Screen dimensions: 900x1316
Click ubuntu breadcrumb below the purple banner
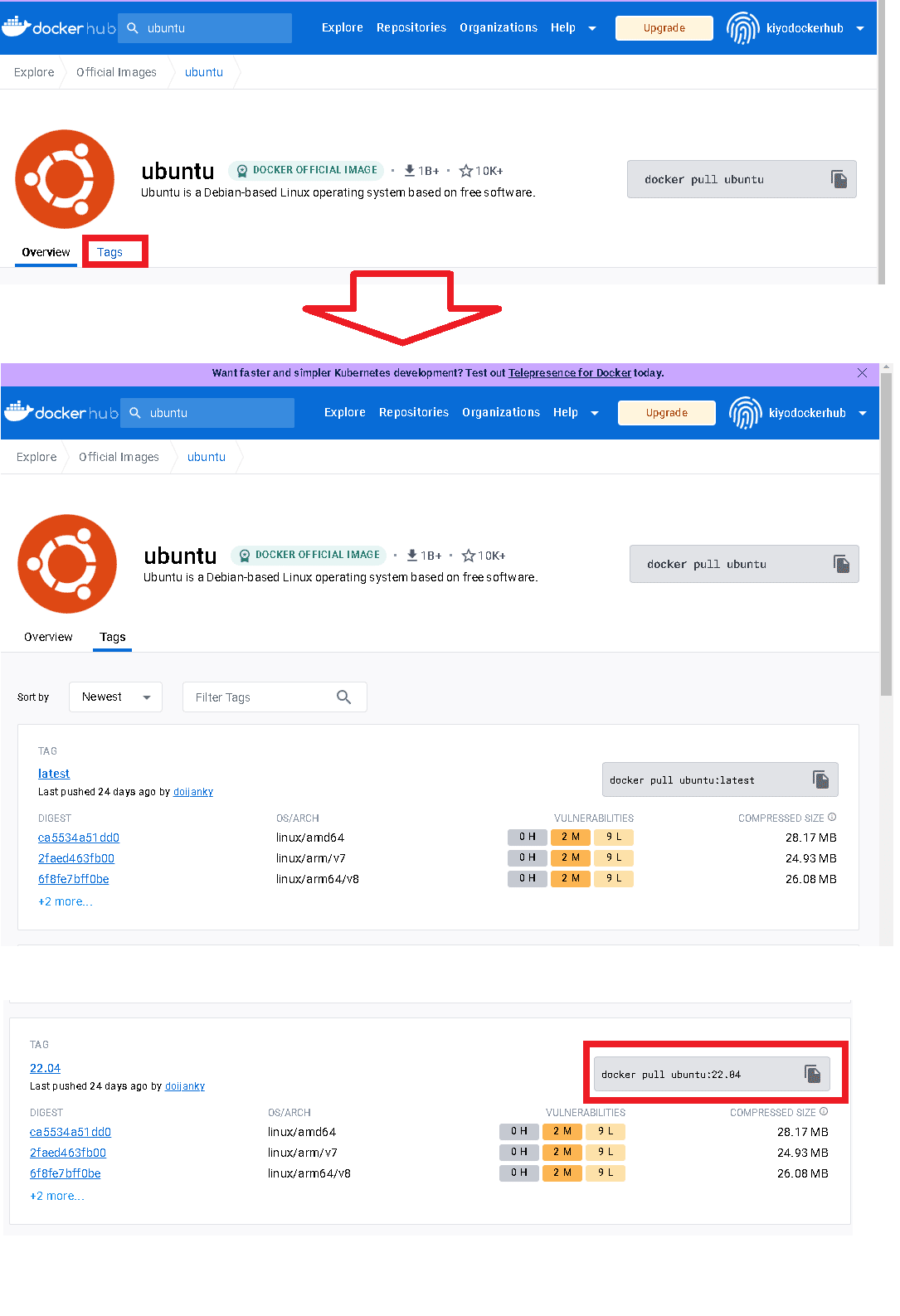coord(207,457)
